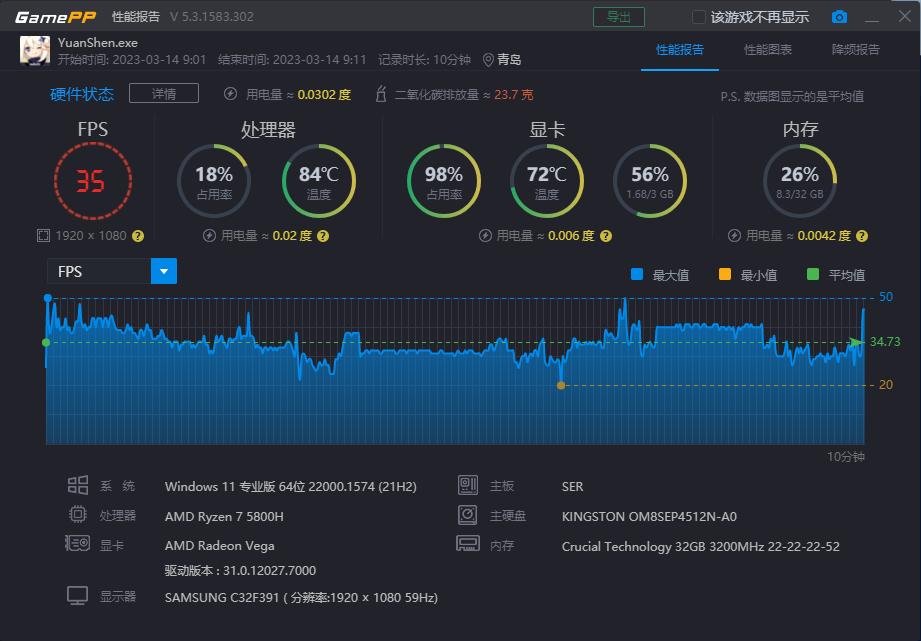Click the 主板 motherboard info icon
The image size is (921, 641).
(x=468, y=485)
